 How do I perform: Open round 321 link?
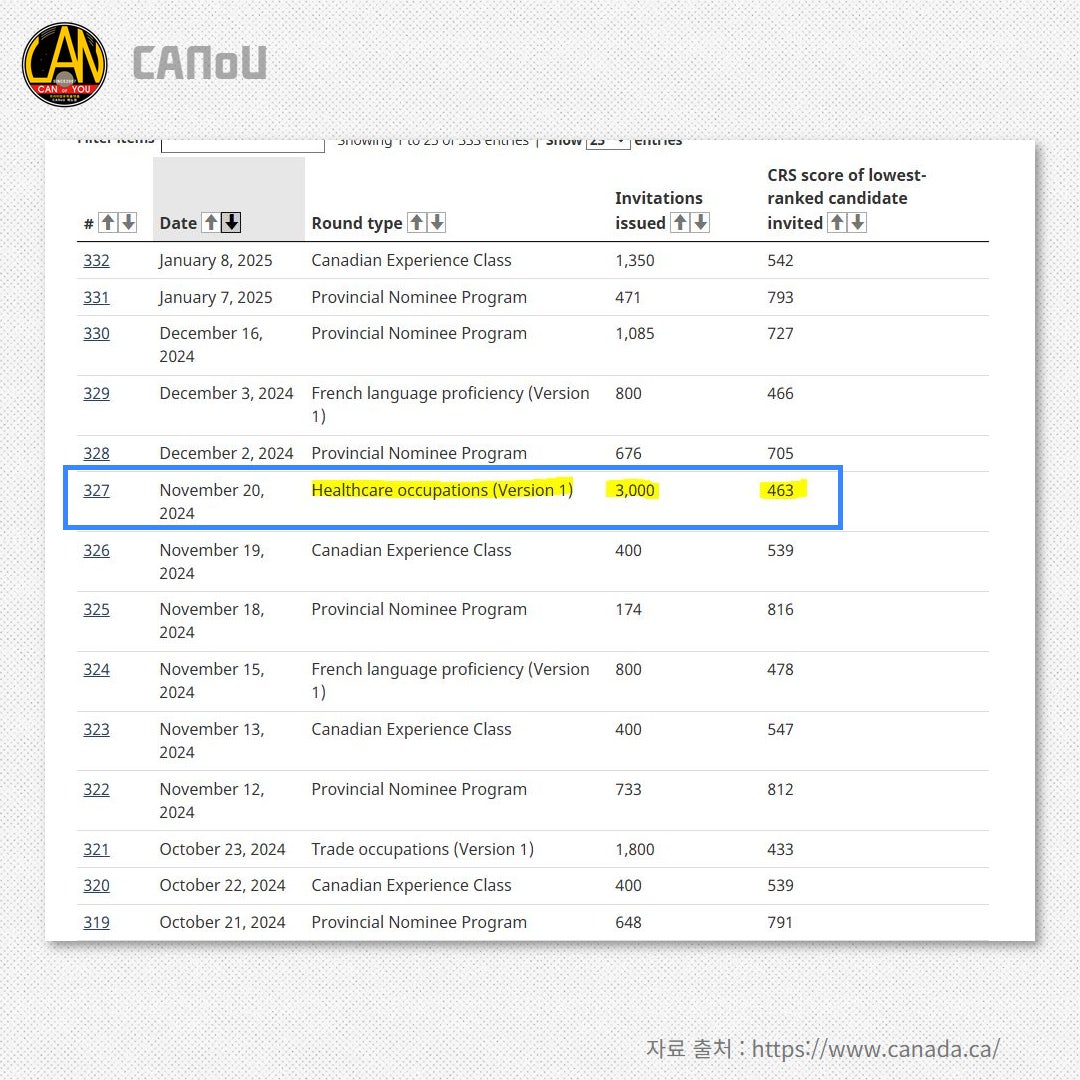point(96,849)
